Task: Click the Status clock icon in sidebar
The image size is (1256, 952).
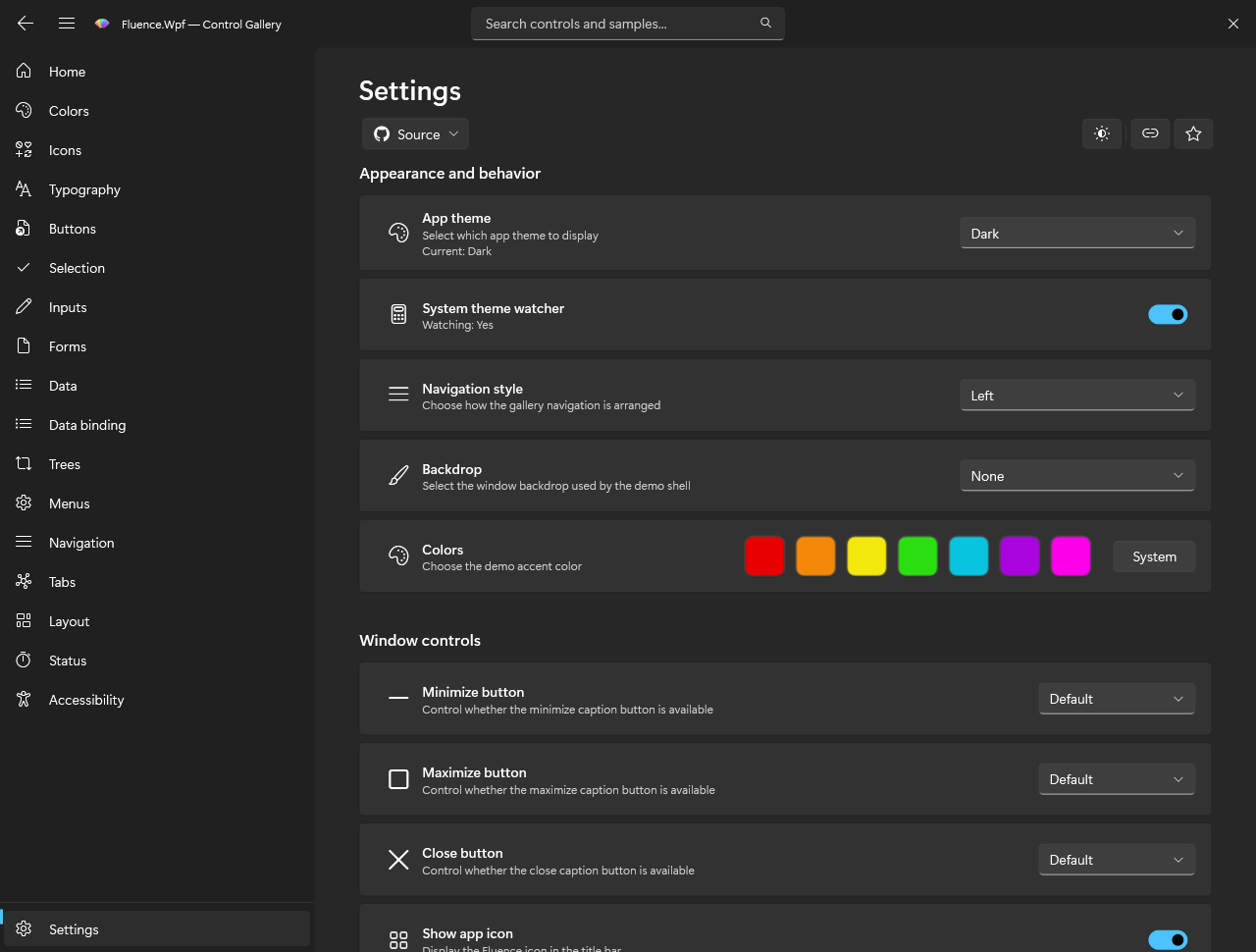Action: tap(24, 661)
